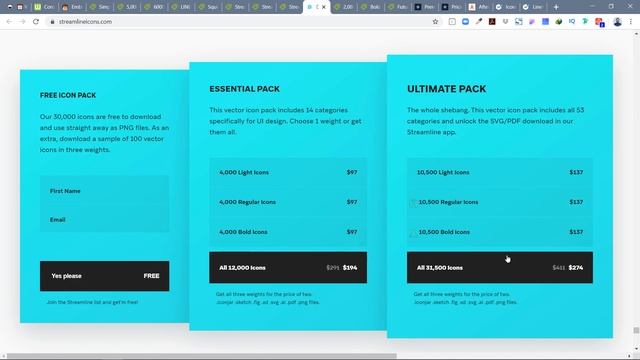Activate the eyedropper color picker extension
The height and width of the screenshot is (360, 640).
pos(479,22)
